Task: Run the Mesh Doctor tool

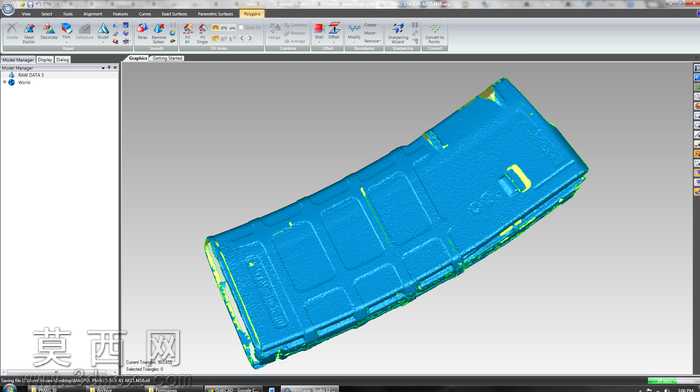Action: 29,34
